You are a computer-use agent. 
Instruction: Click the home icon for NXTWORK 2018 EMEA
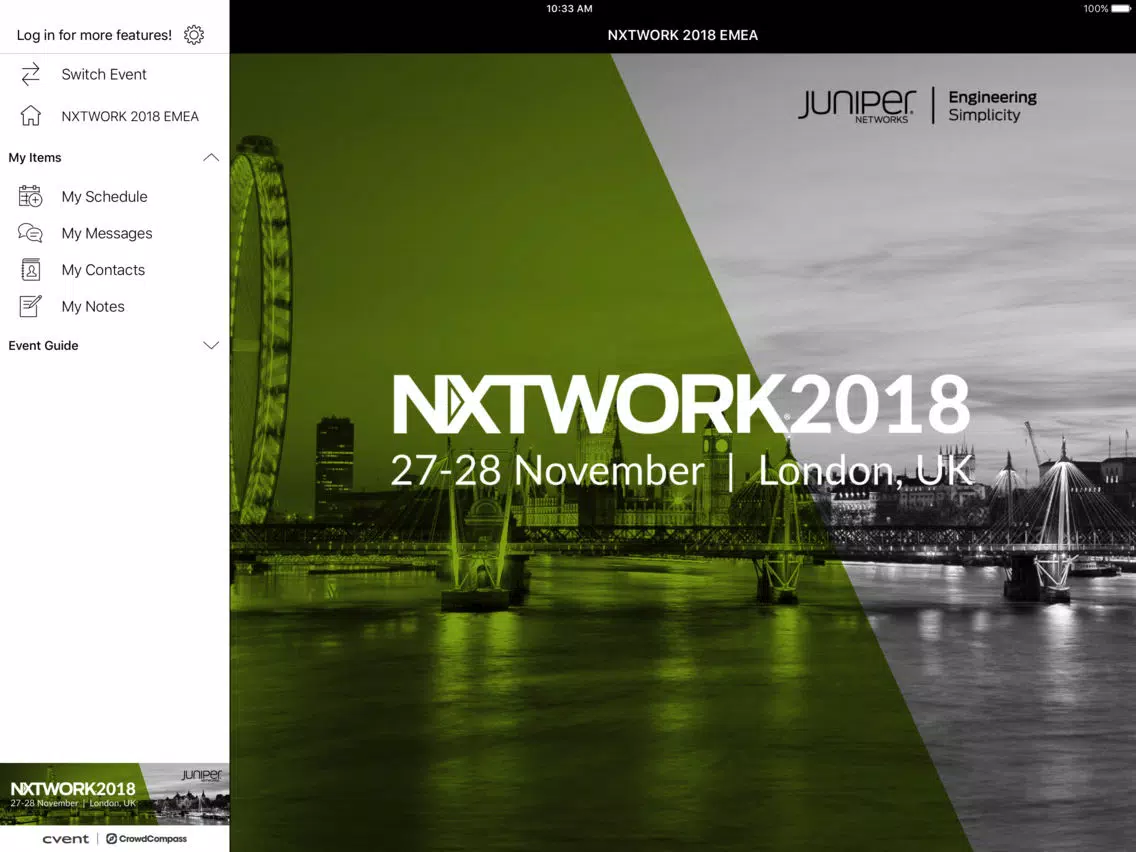tap(30, 116)
